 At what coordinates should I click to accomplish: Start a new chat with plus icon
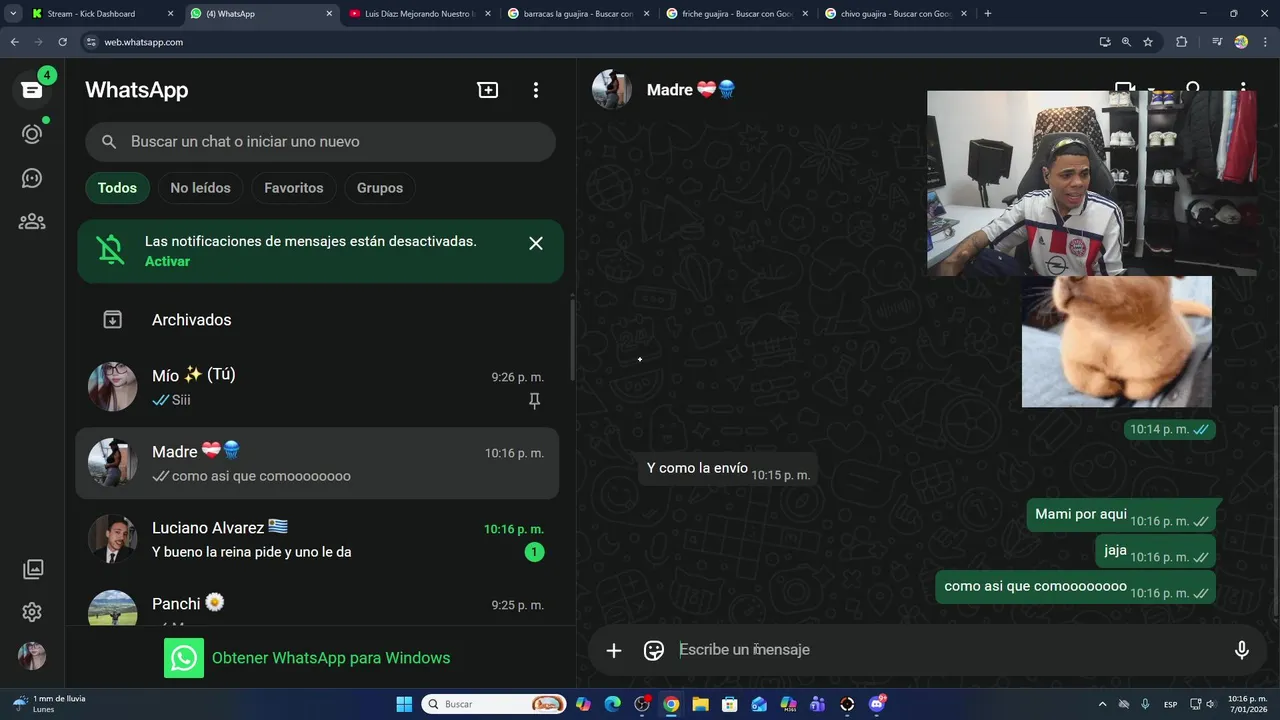tap(488, 90)
